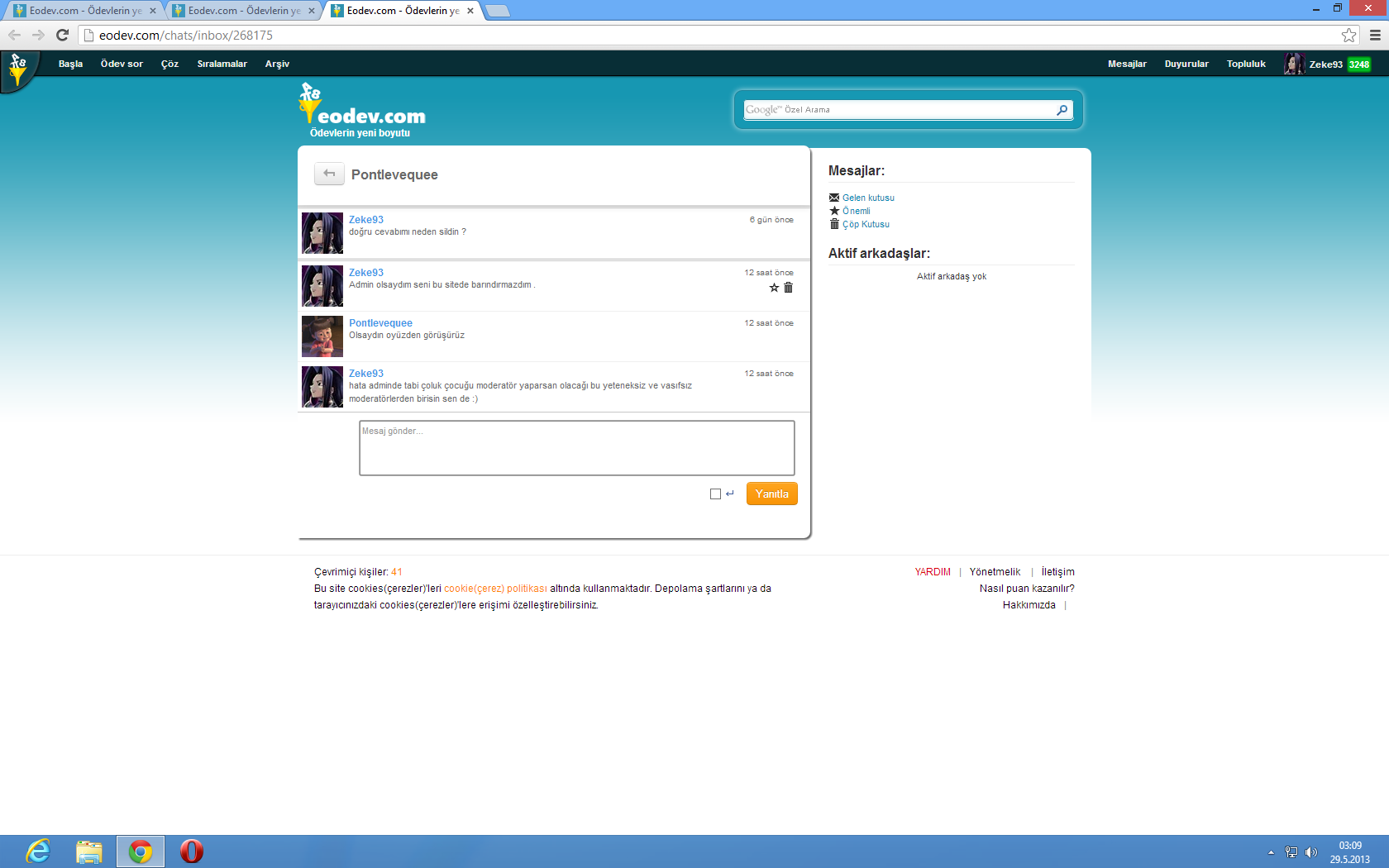
Task: Click Zeke93's avatar on the 6 gün önce message
Action: (x=322, y=233)
